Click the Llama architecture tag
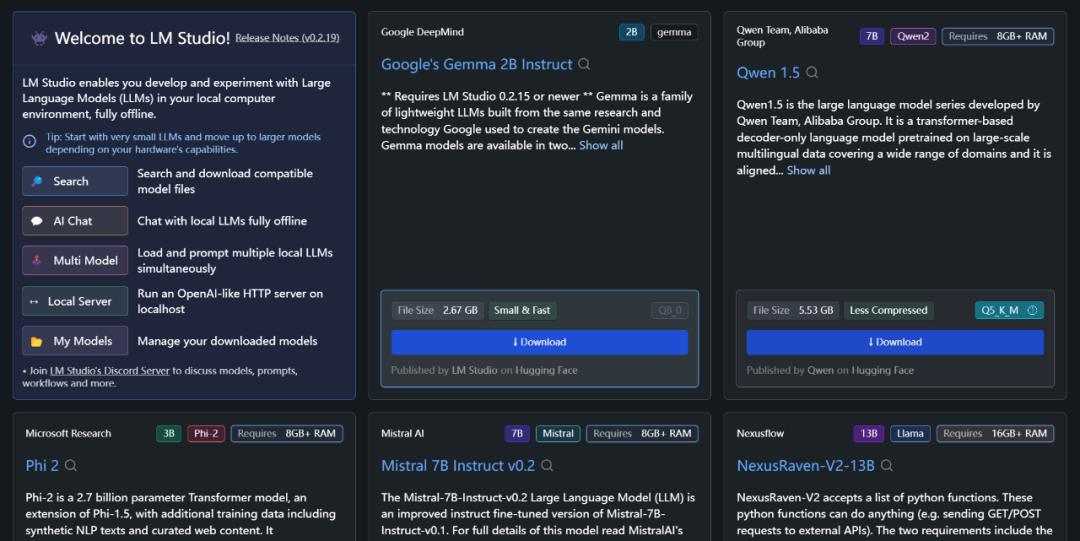Image resolution: width=1080 pixels, height=541 pixels. point(910,433)
